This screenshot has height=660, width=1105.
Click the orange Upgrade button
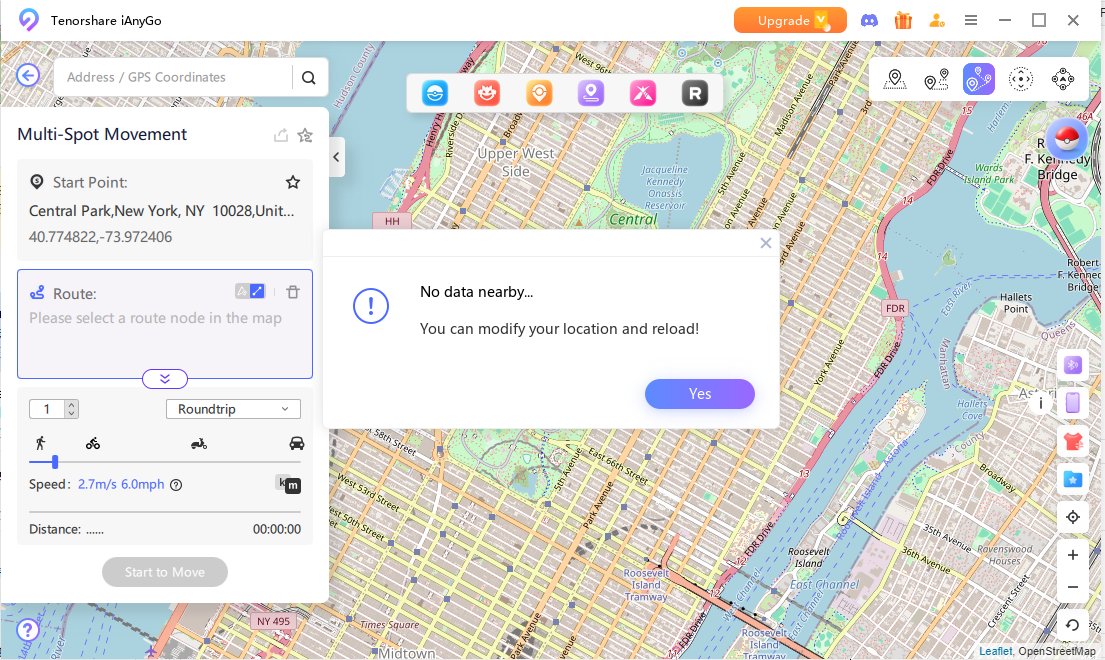click(x=789, y=20)
